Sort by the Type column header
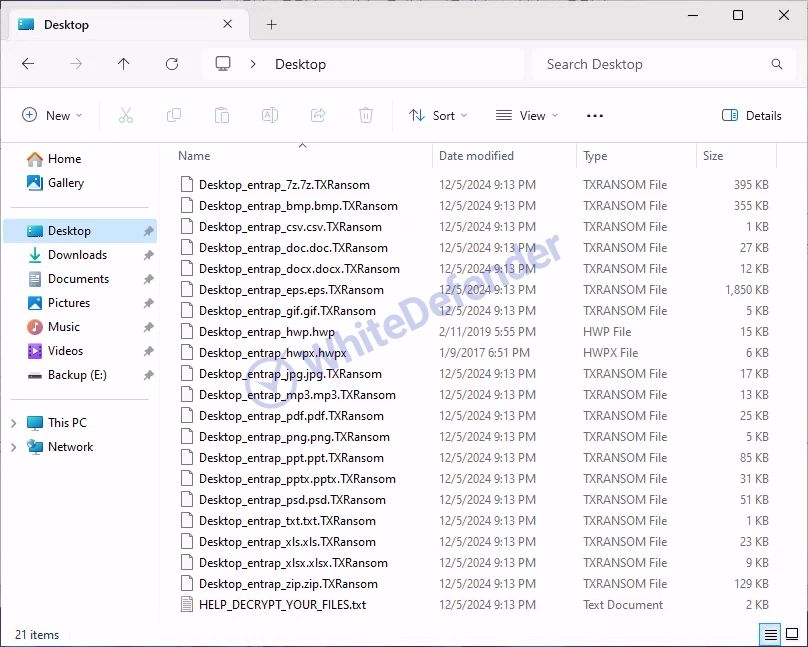Image resolution: width=808 pixels, height=647 pixels. point(595,156)
